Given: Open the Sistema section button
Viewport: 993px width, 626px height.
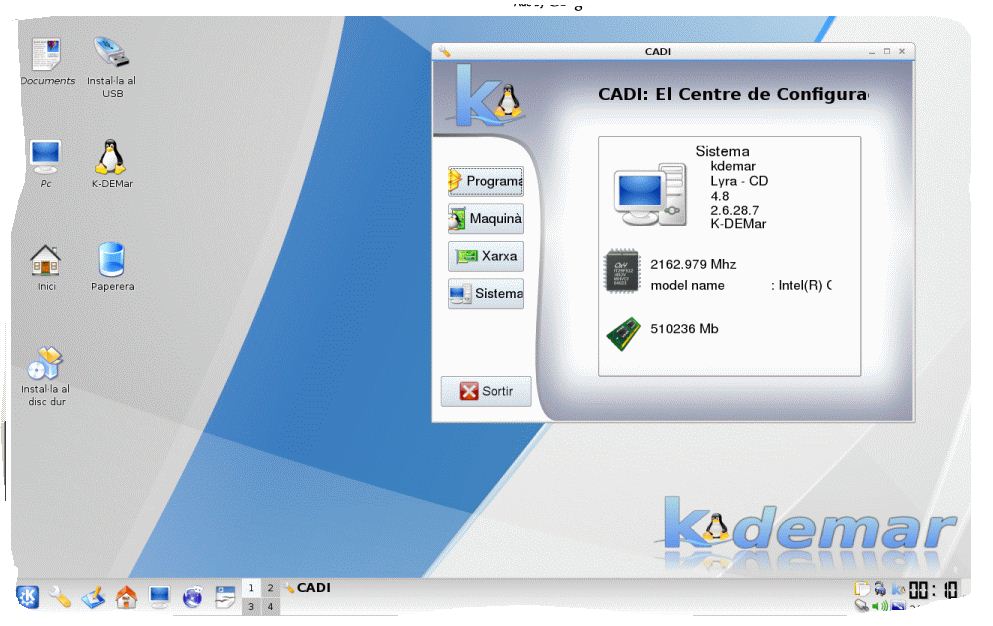Looking at the screenshot, I should click(486, 293).
